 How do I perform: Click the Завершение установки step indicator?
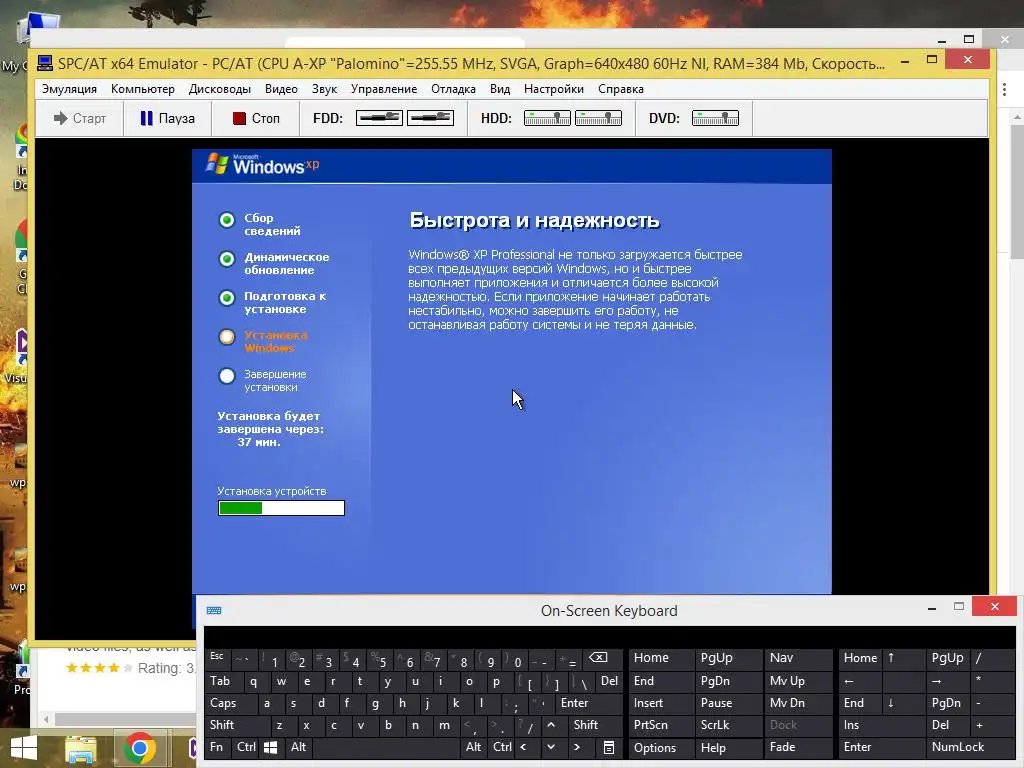227,376
